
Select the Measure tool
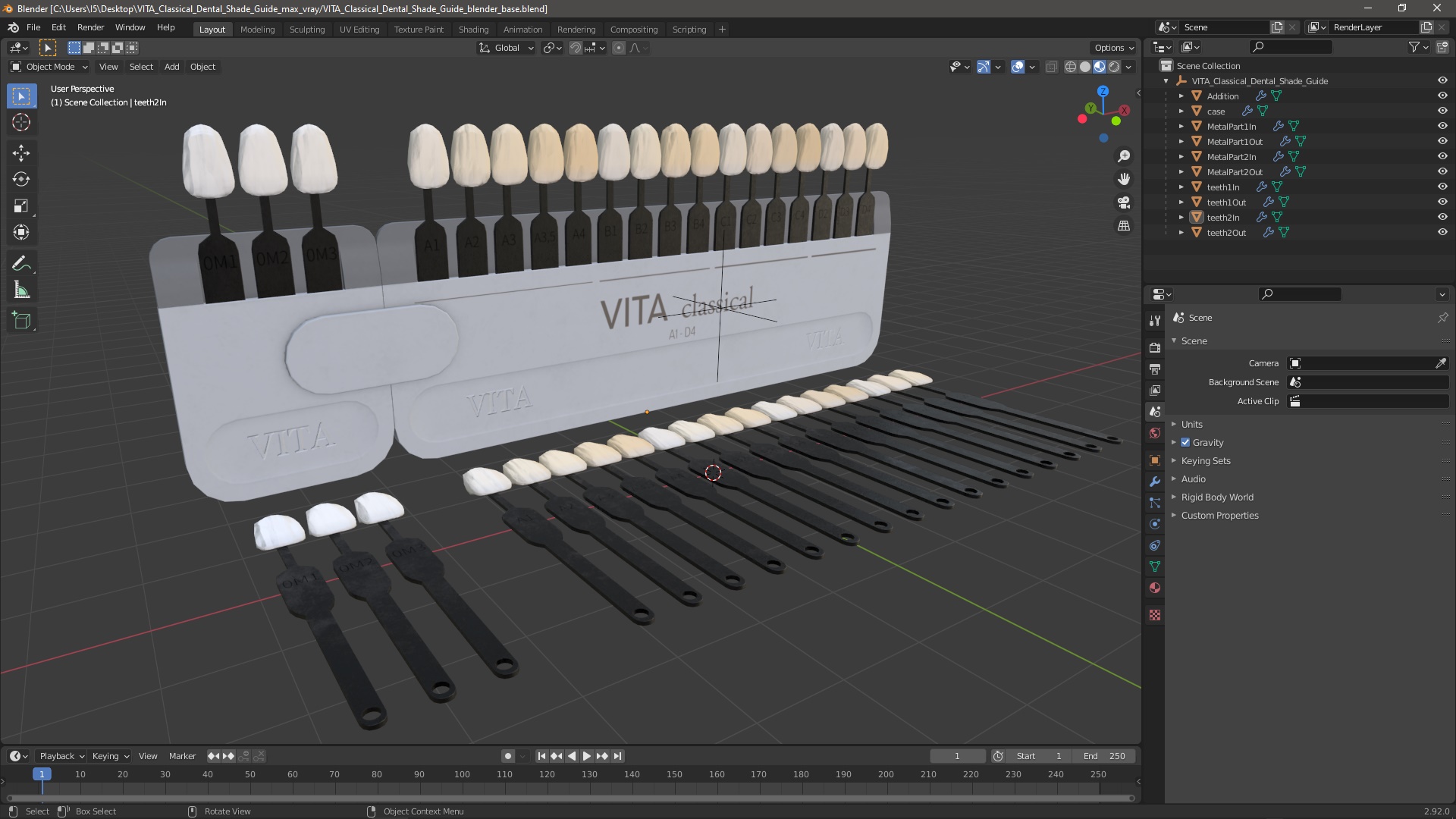(x=21, y=290)
